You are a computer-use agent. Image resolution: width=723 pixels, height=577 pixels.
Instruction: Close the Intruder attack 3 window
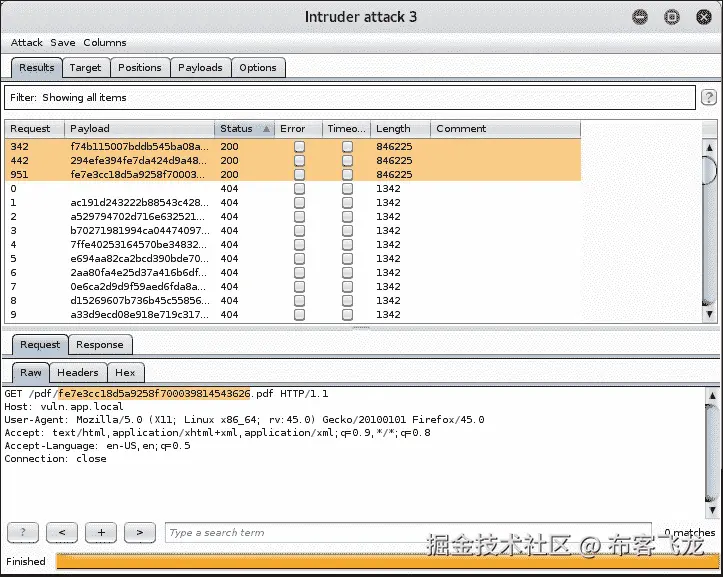click(x=704, y=18)
